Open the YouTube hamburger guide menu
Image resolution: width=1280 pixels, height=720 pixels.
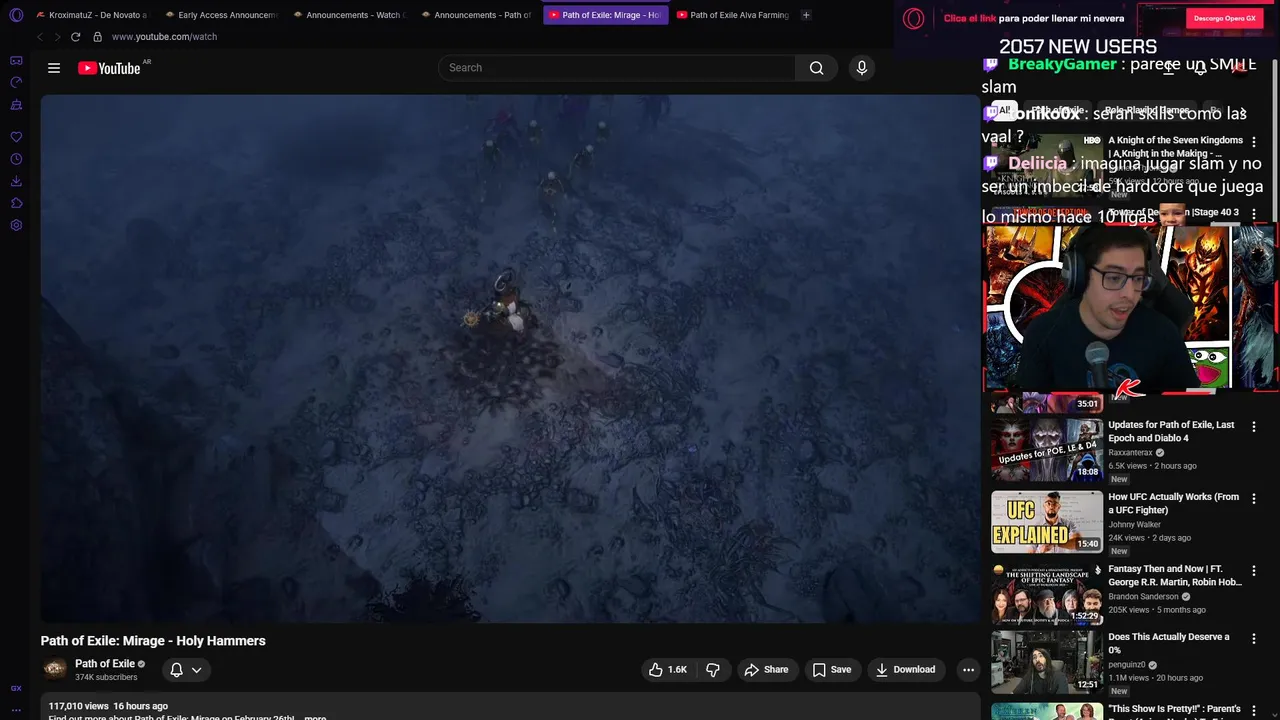point(54,68)
